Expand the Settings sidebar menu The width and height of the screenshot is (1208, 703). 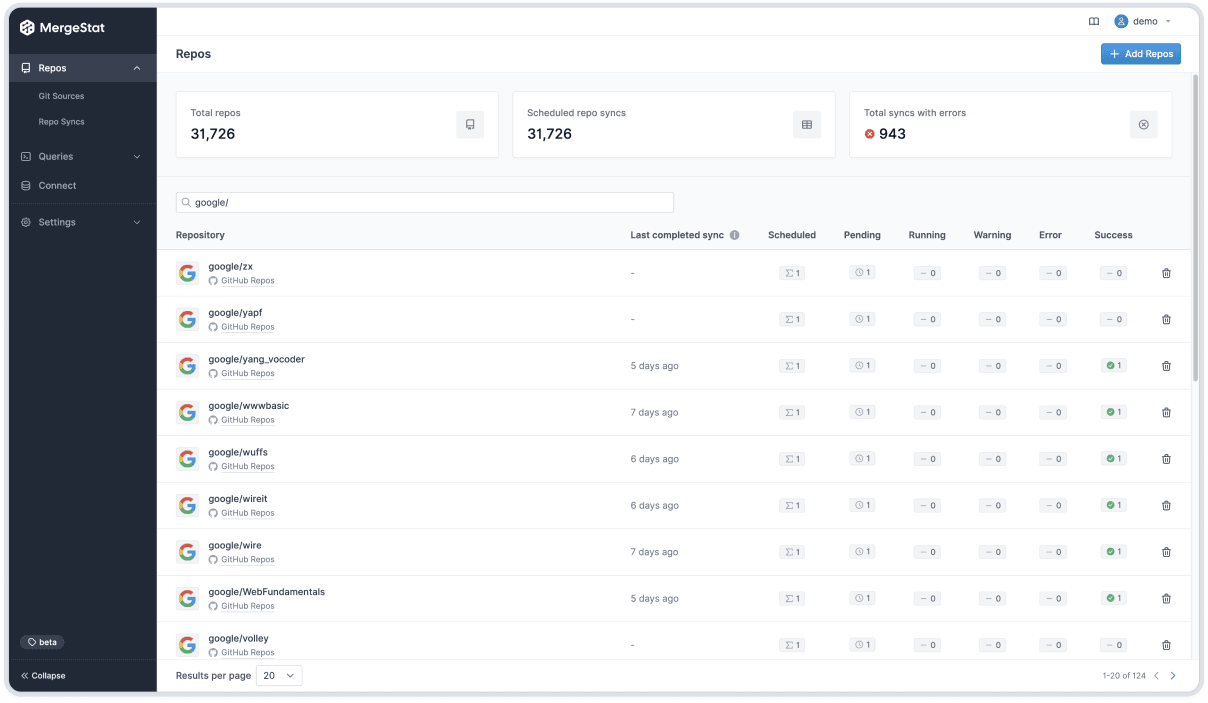pos(137,222)
